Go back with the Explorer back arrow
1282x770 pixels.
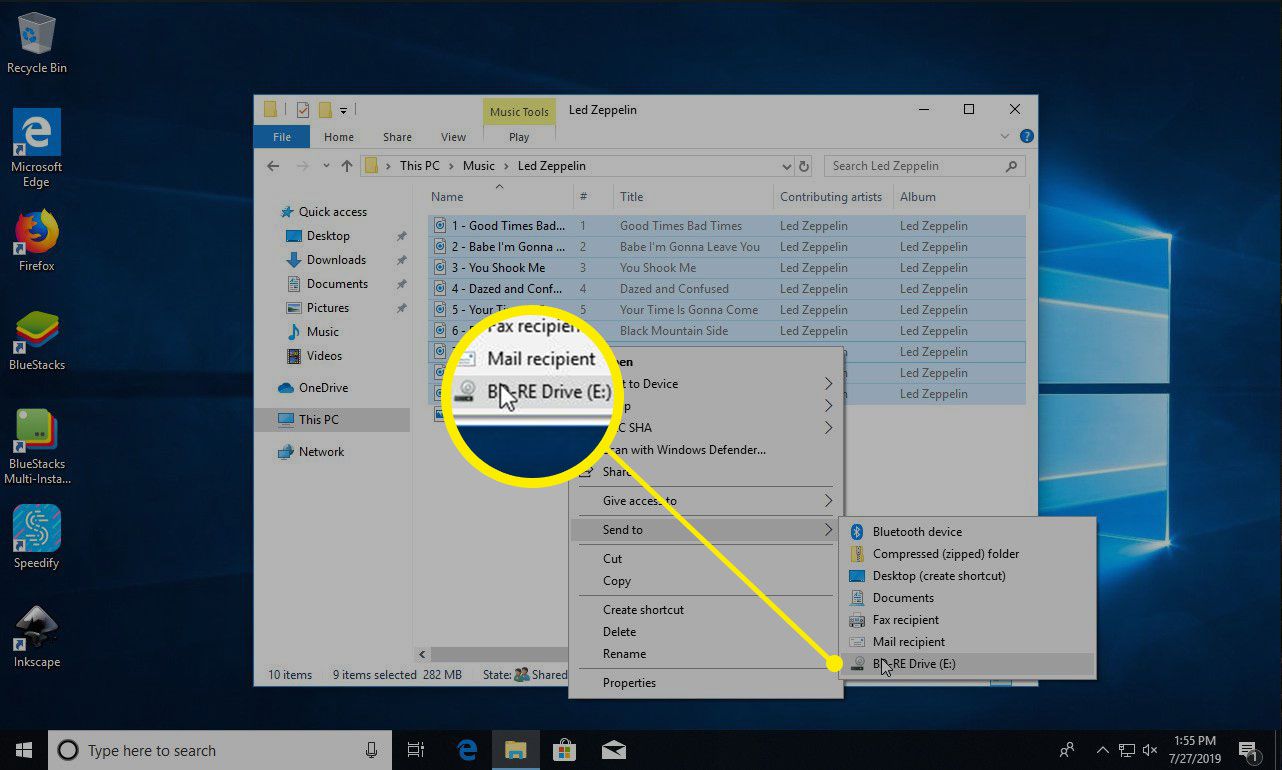(274, 166)
